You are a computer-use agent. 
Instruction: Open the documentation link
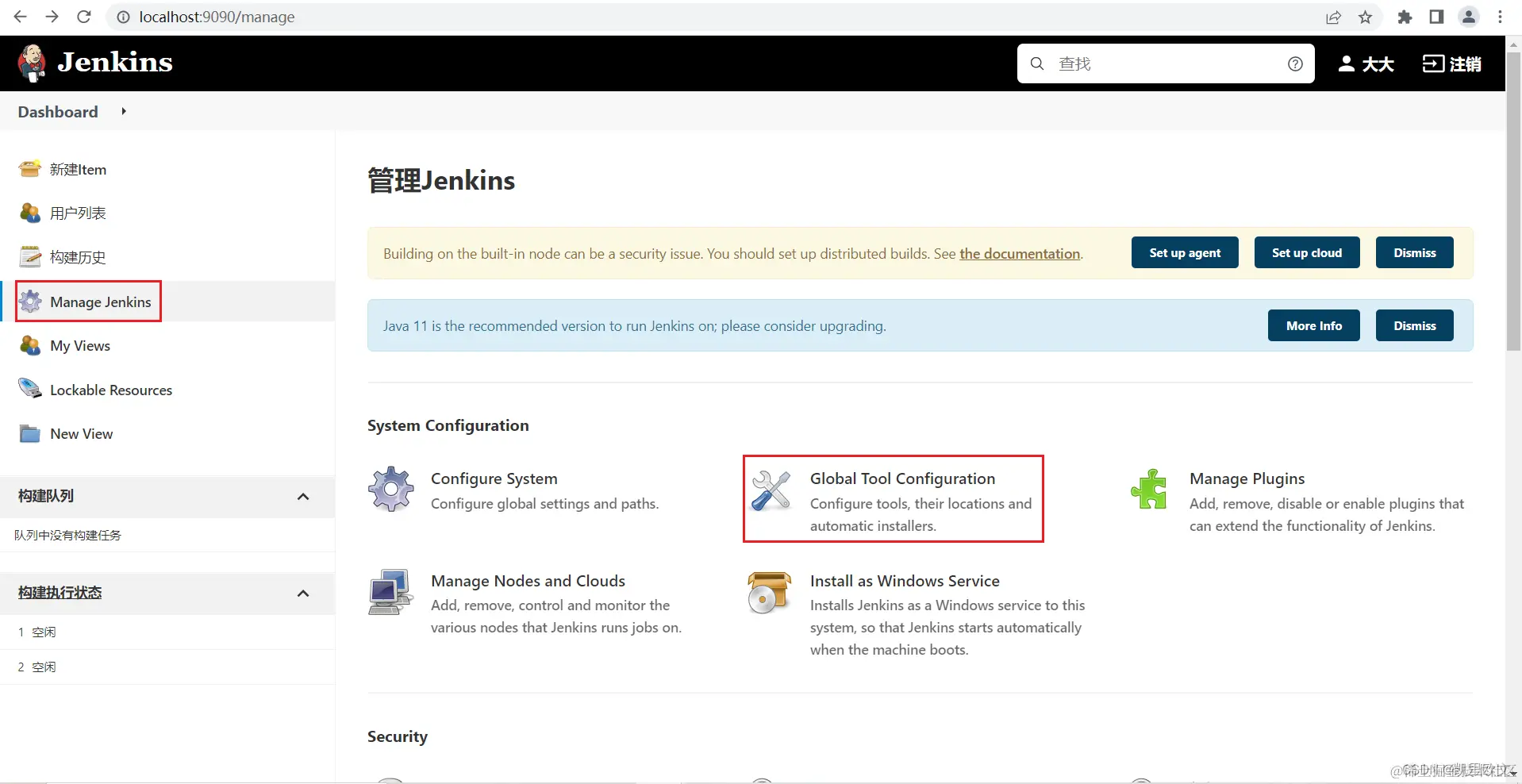coord(1020,253)
